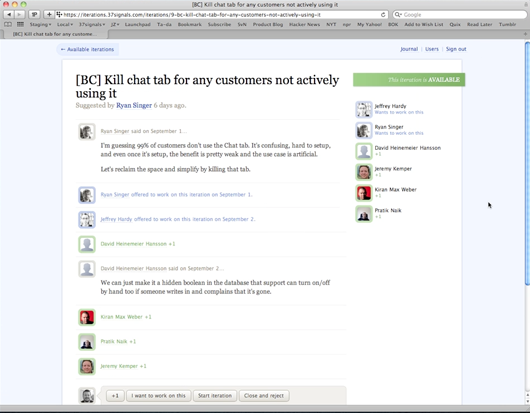This screenshot has height=413, width=530.
Task: Click the browser back arrow button
Action: [x=9, y=15]
